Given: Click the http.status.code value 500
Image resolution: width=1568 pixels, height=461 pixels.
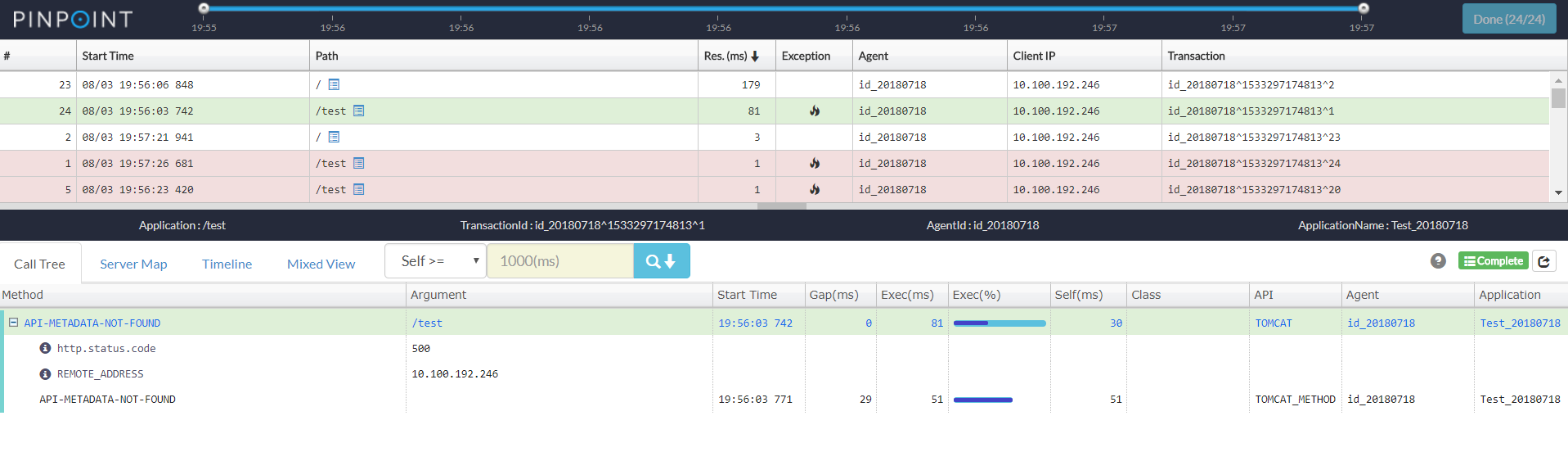Looking at the screenshot, I should tap(420, 348).
